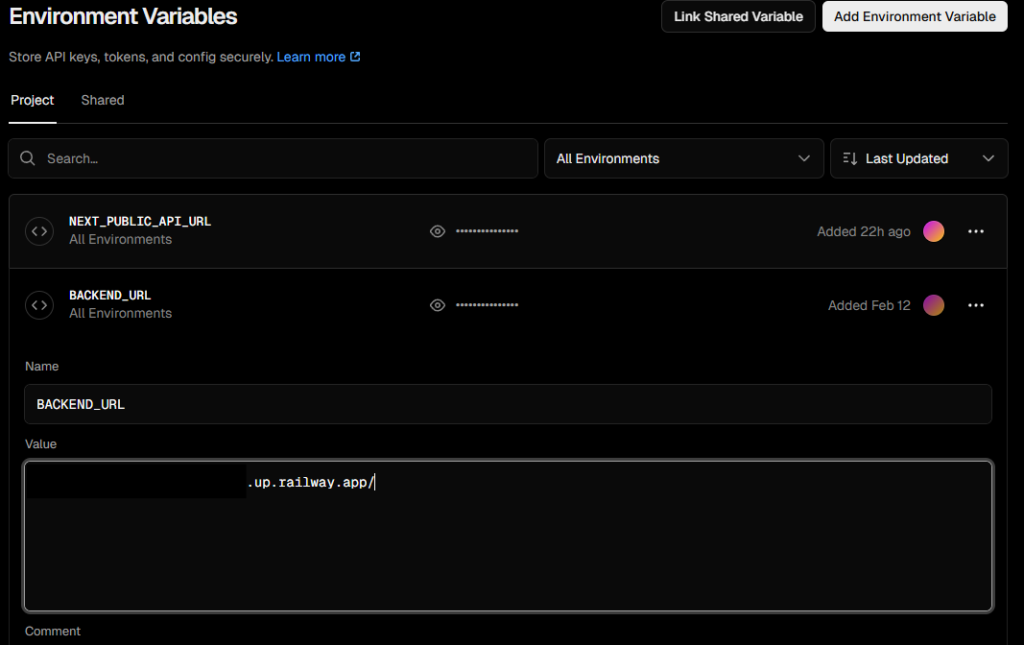This screenshot has width=1024, height=645.
Task: Click the search magnifier icon
Action: pos(28,158)
